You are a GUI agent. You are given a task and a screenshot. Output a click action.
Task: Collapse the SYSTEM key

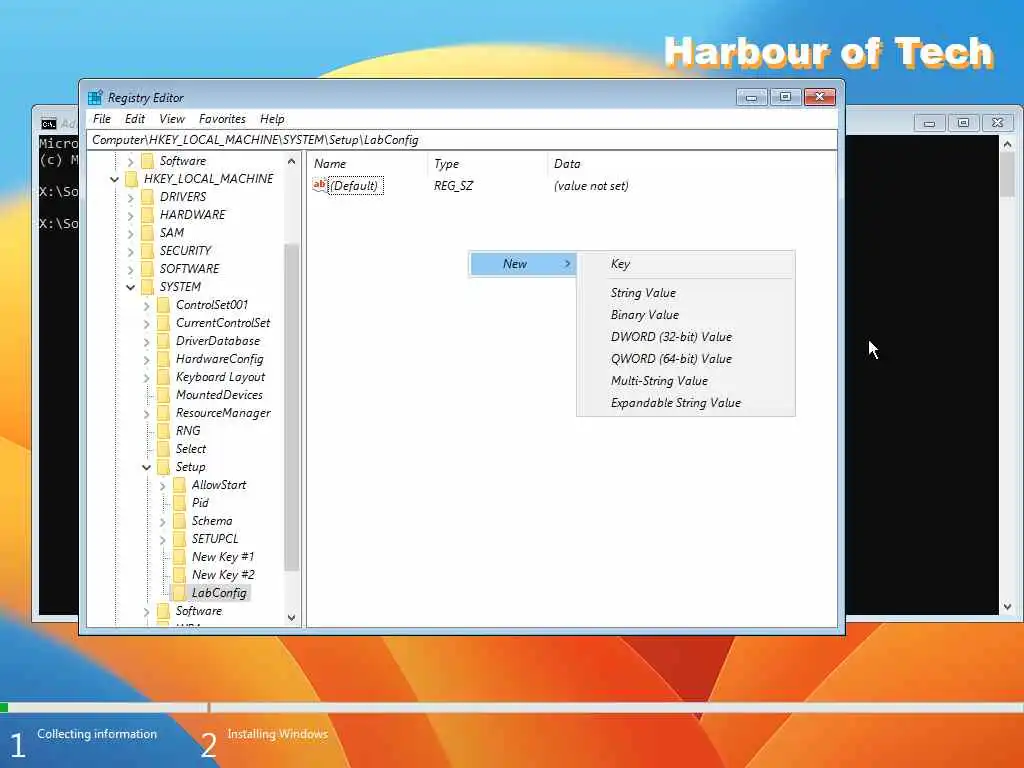pyautogui.click(x=131, y=287)
